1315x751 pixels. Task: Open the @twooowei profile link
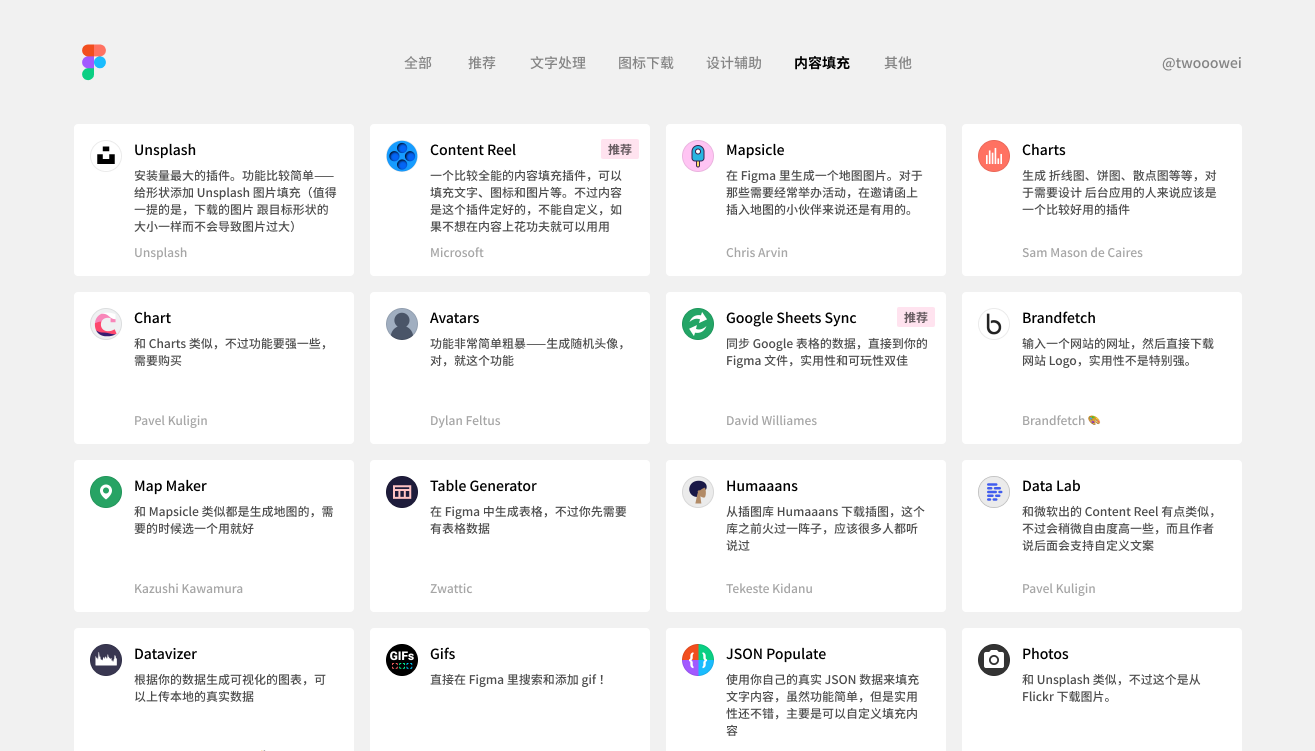tap(1201, 63)
